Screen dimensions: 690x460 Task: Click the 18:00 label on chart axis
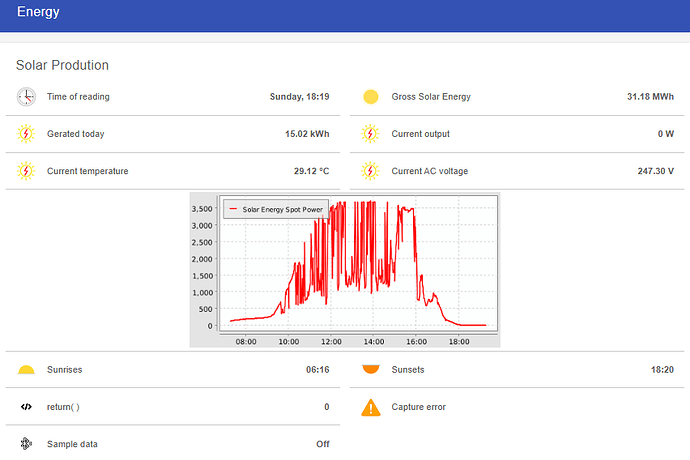459,342
